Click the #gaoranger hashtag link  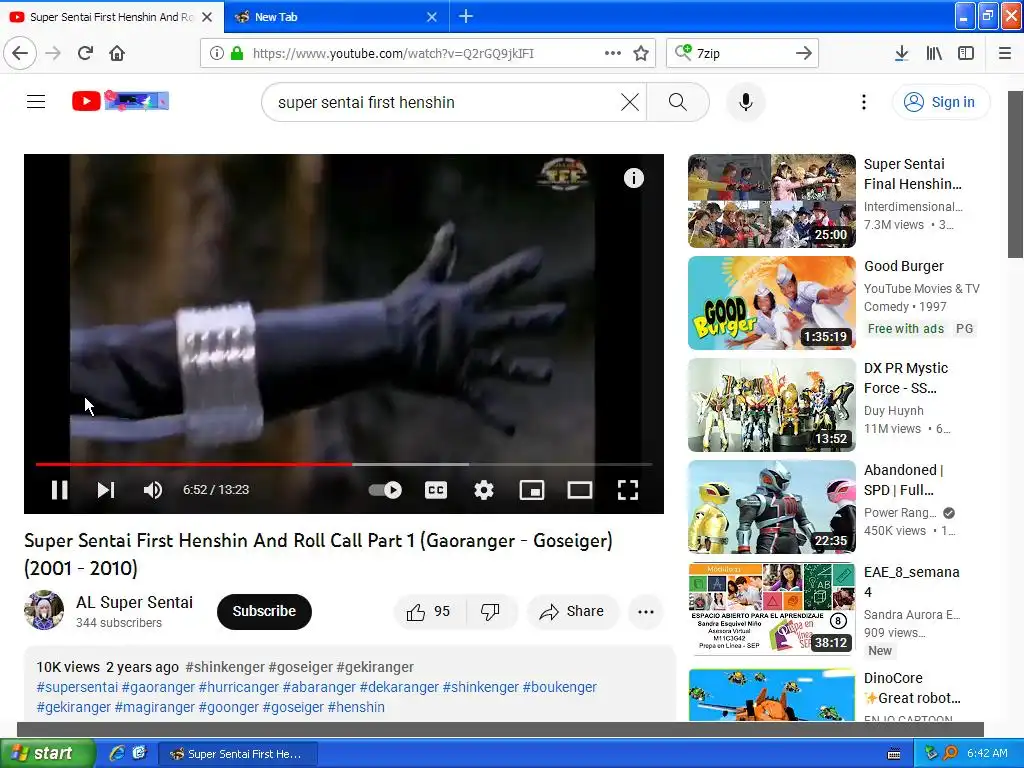pyautogui.click(x=158, y=687)
